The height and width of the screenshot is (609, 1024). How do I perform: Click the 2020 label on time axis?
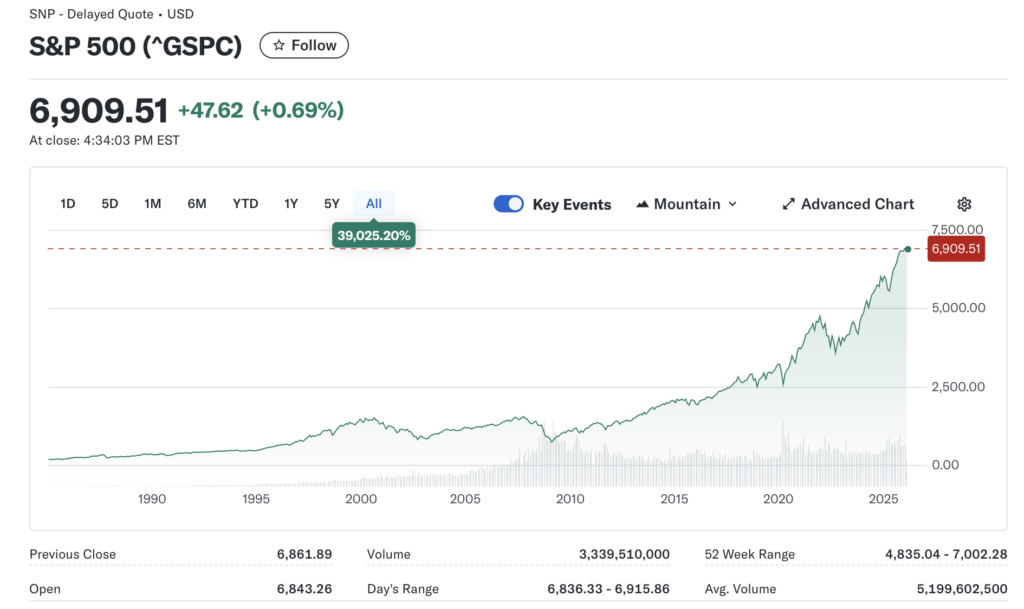[778, 499]
